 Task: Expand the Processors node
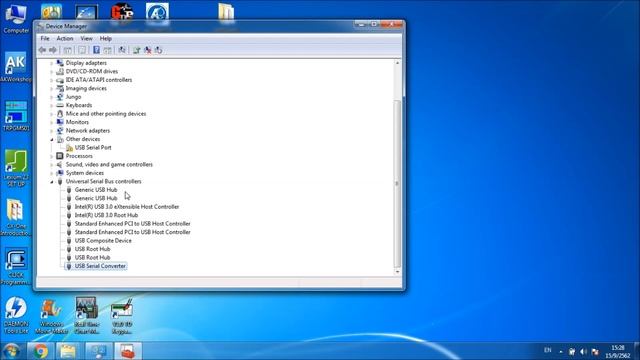[52, 156]
